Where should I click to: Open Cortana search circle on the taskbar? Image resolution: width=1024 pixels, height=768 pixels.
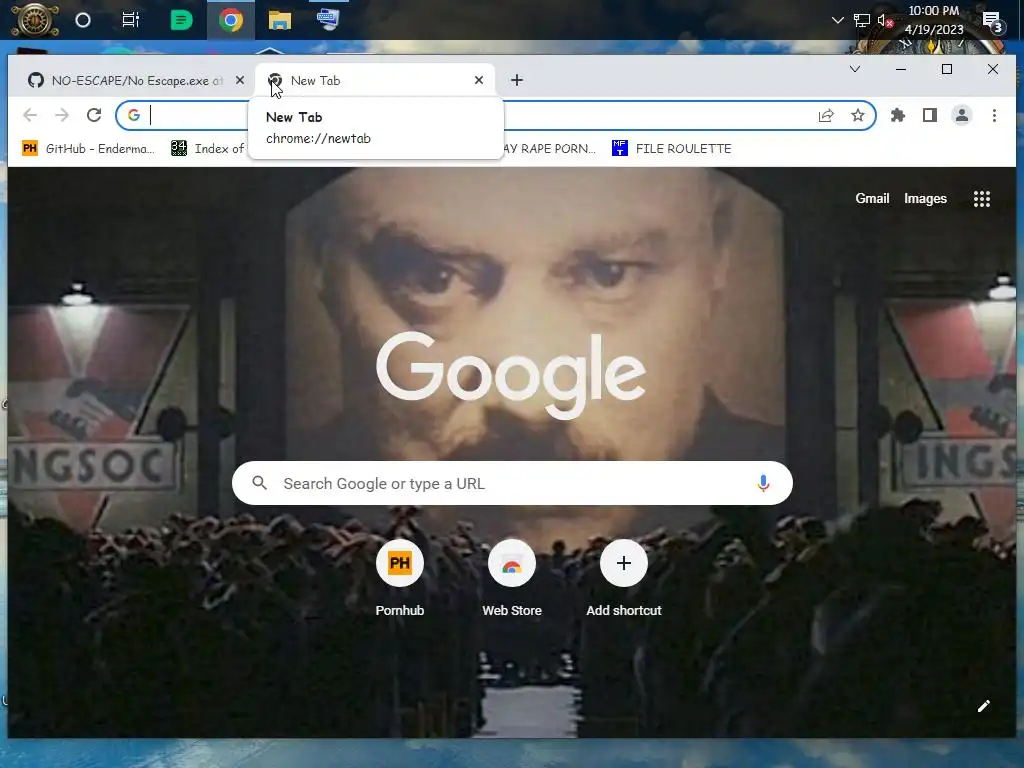click(x=83, y=20)
